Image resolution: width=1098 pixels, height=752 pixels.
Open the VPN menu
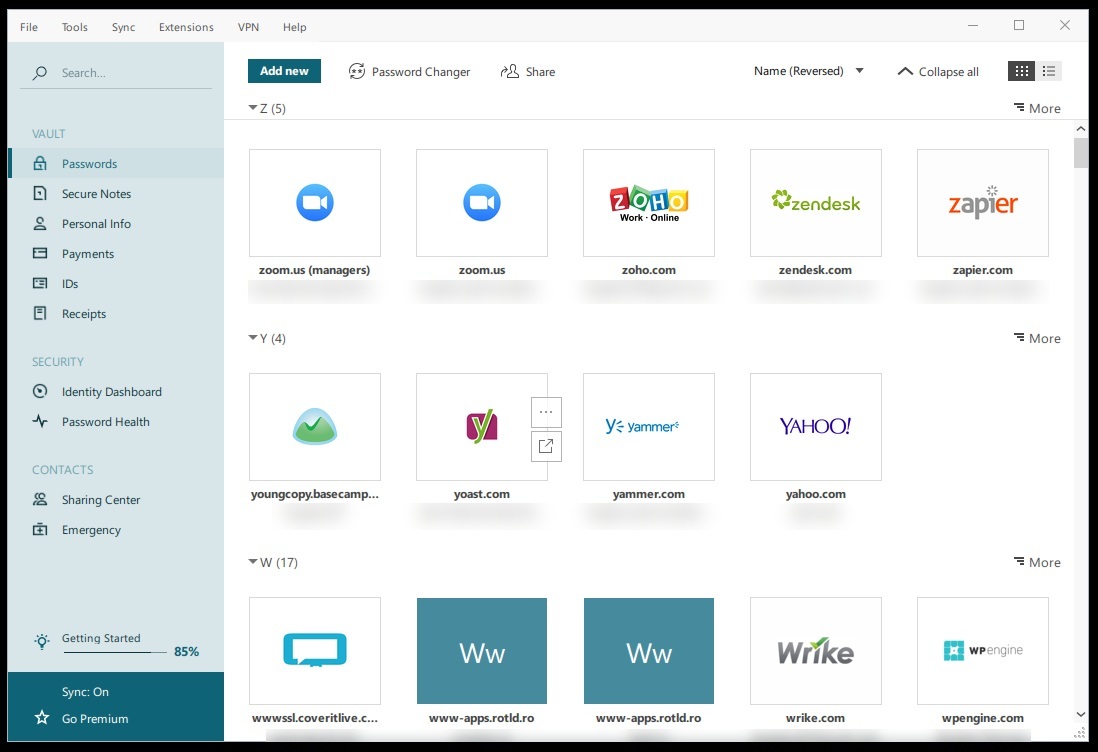248,27
